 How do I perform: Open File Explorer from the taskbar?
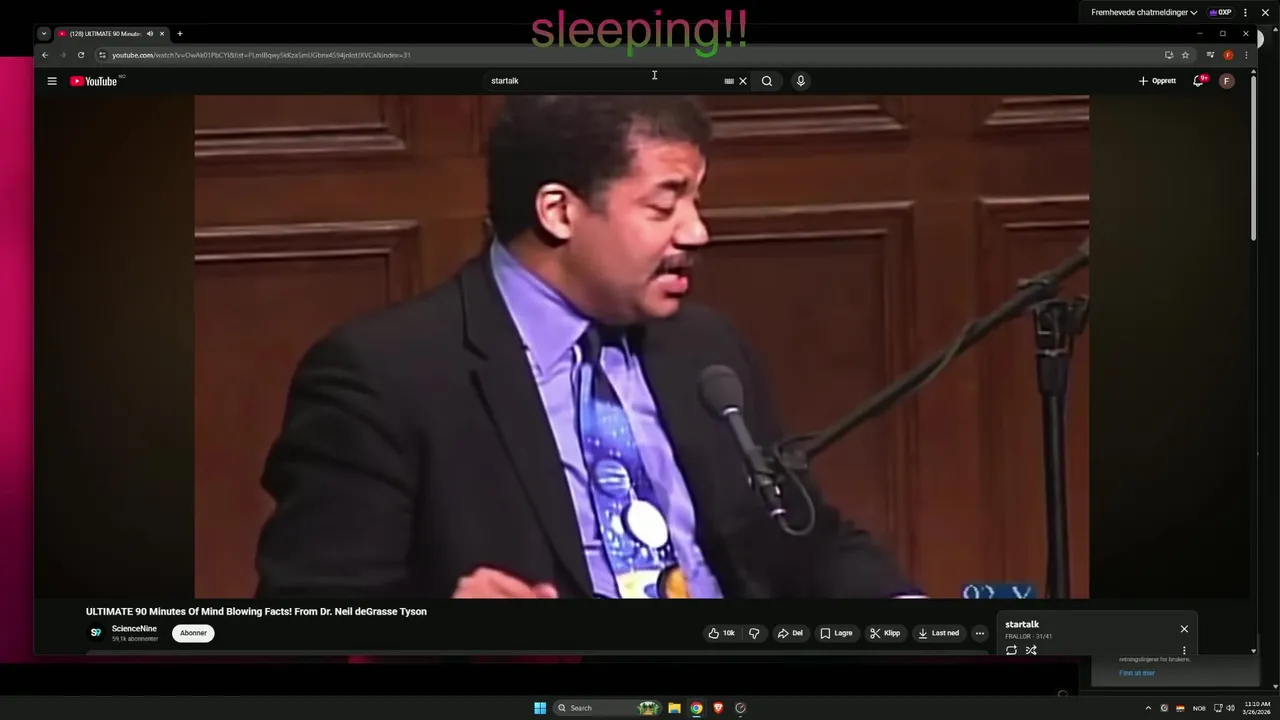coord(675,708)
